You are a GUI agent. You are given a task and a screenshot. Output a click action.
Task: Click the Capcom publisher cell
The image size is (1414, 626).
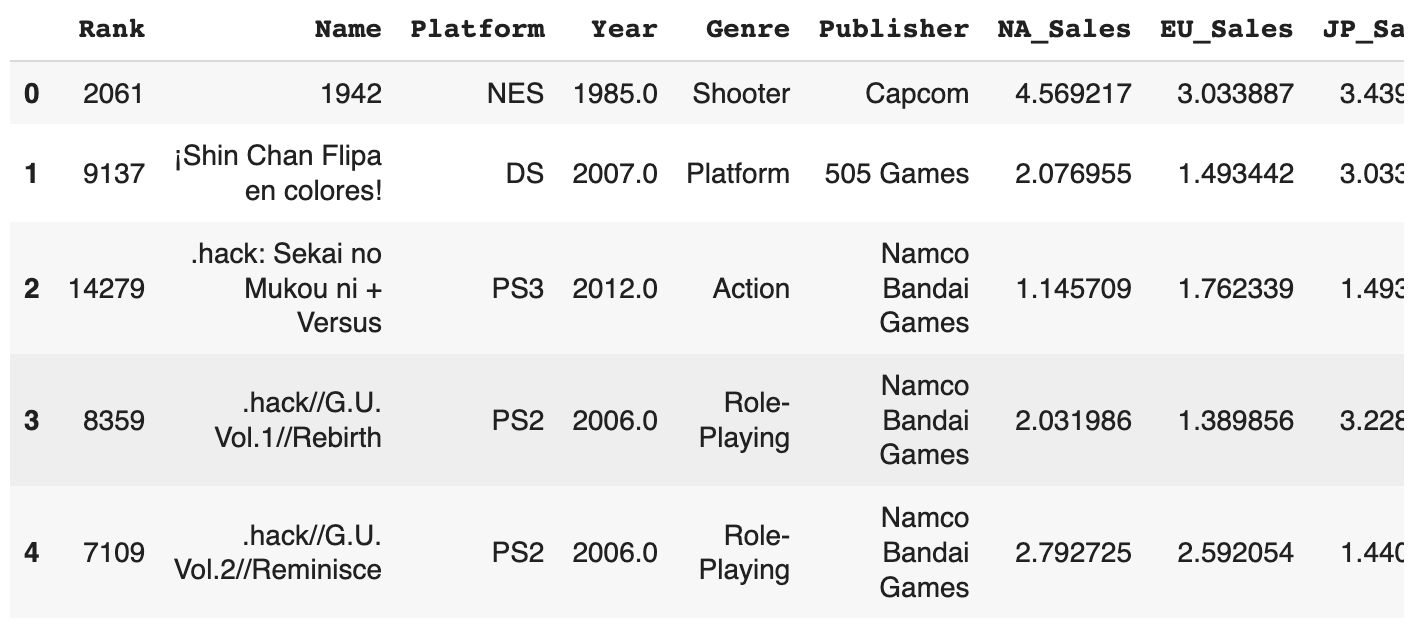point(917,94)
